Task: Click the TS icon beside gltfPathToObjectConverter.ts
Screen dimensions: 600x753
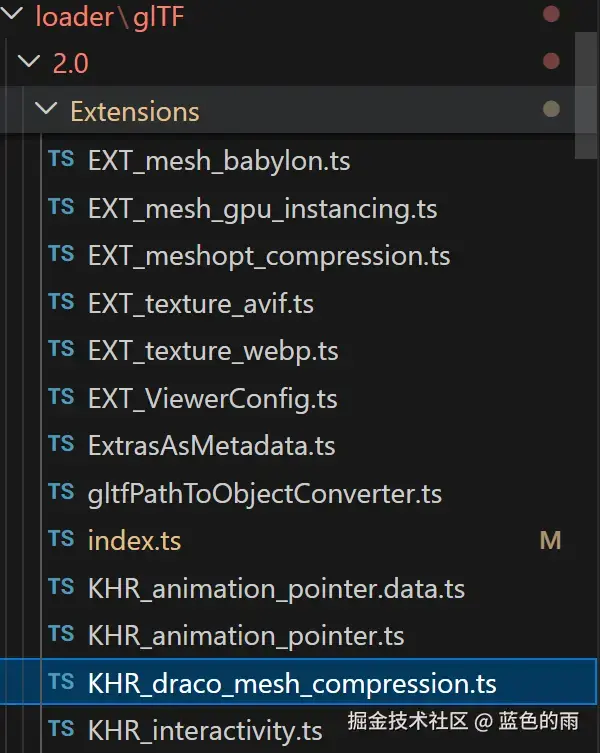Action: [x=61, y=493]
